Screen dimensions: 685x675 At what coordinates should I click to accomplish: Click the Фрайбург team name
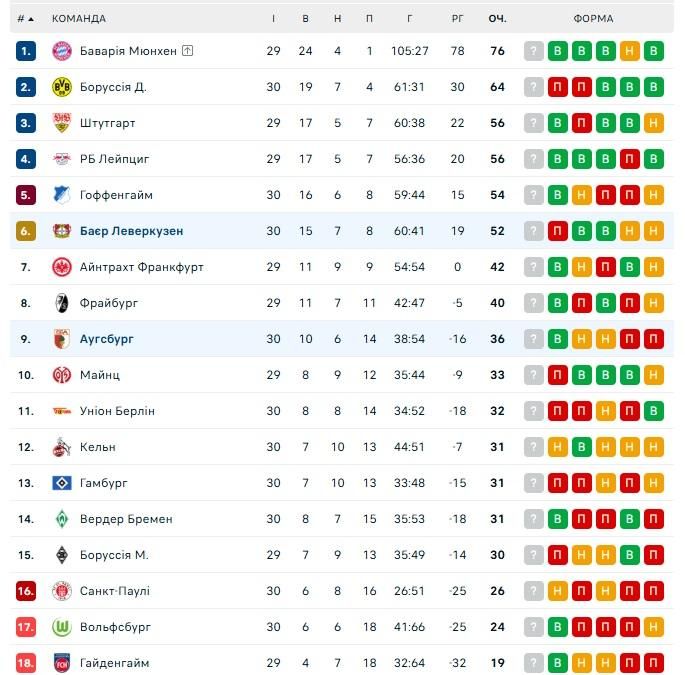[109, 303]
